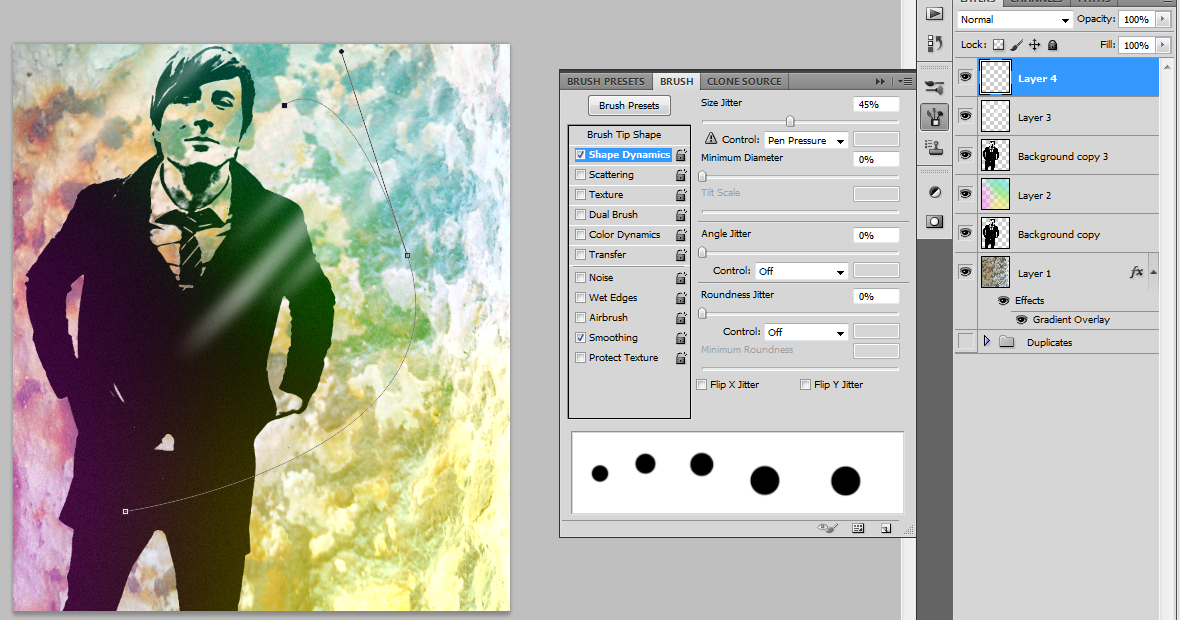Open the Fill slider arrow

[1163, 45]
